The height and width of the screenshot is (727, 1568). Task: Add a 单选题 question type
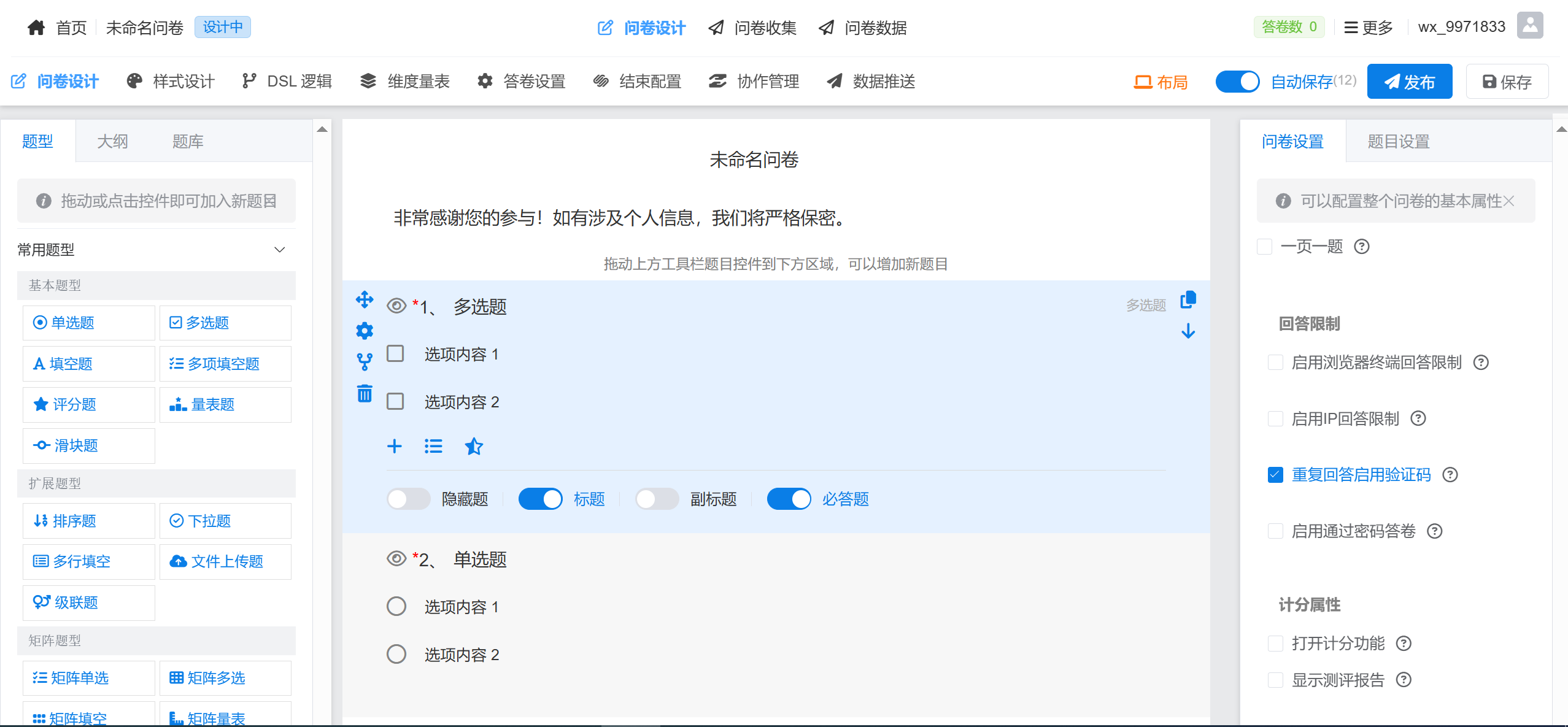tap(89, 323)
